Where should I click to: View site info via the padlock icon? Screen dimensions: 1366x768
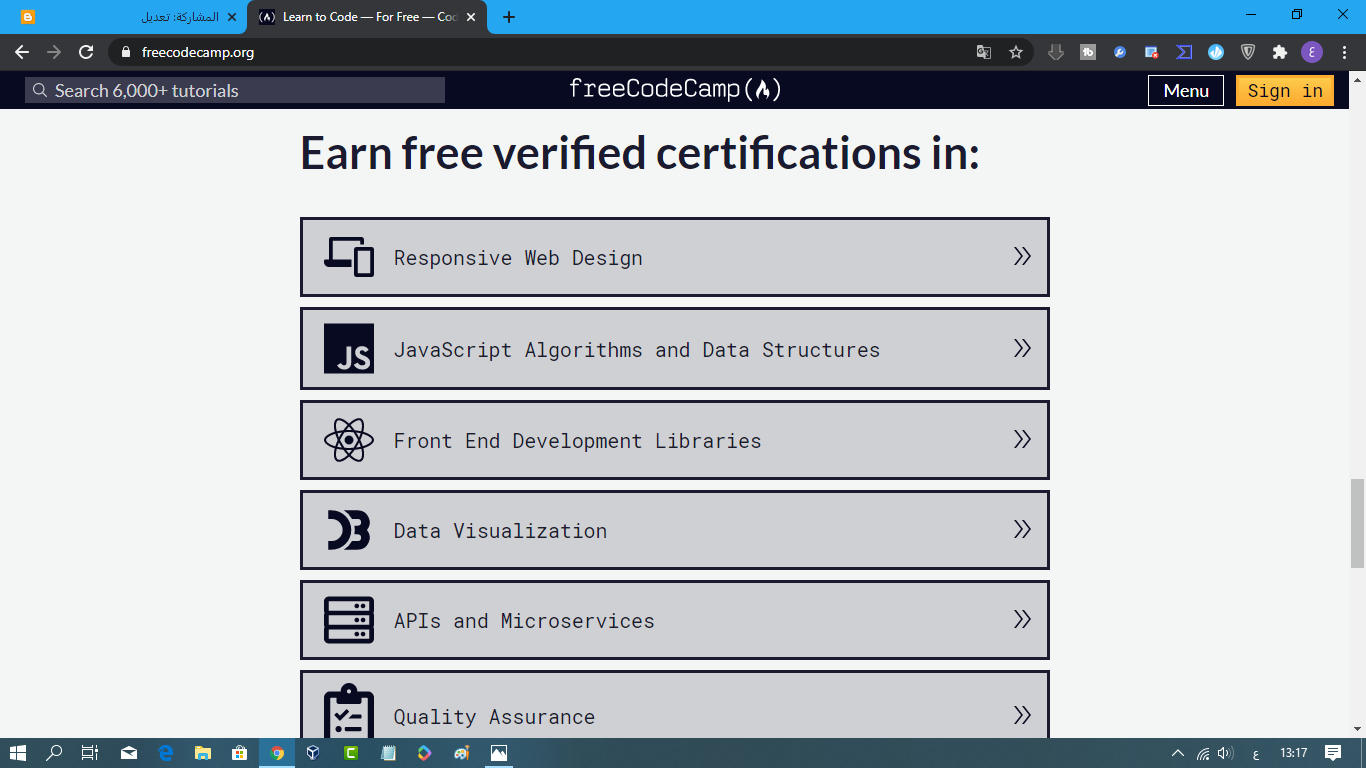point(126,52)
